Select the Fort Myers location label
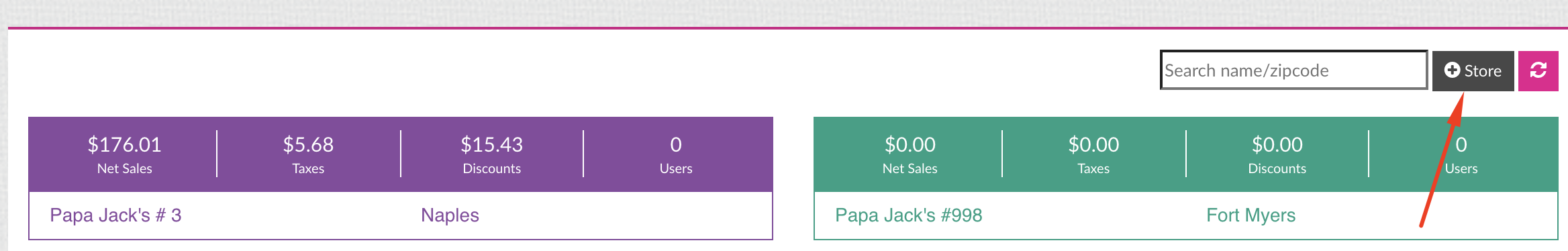Screen dimensions: 1568x251 [x=1251, y=215]
